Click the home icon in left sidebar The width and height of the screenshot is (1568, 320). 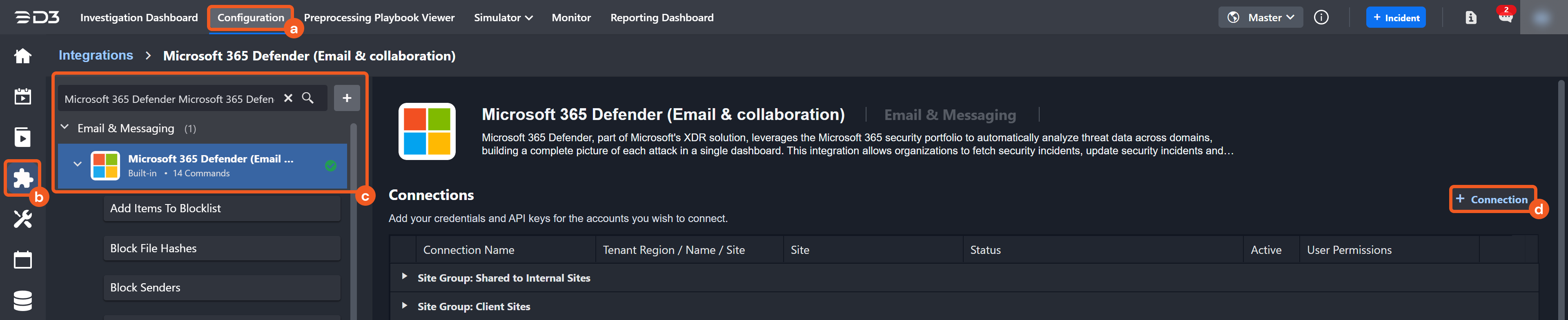coord(22,56)
